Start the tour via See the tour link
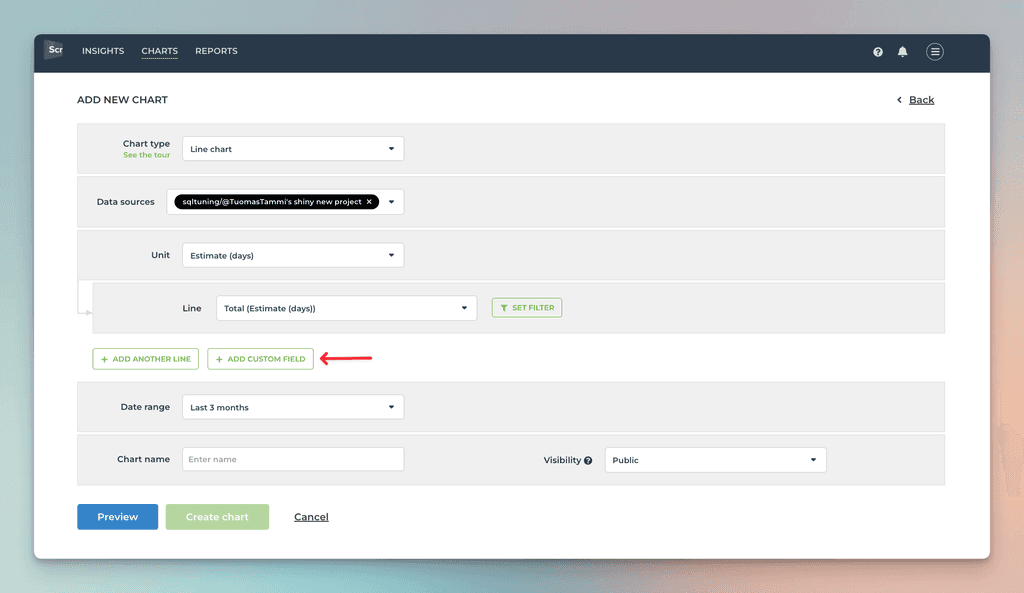 [149, 153]
